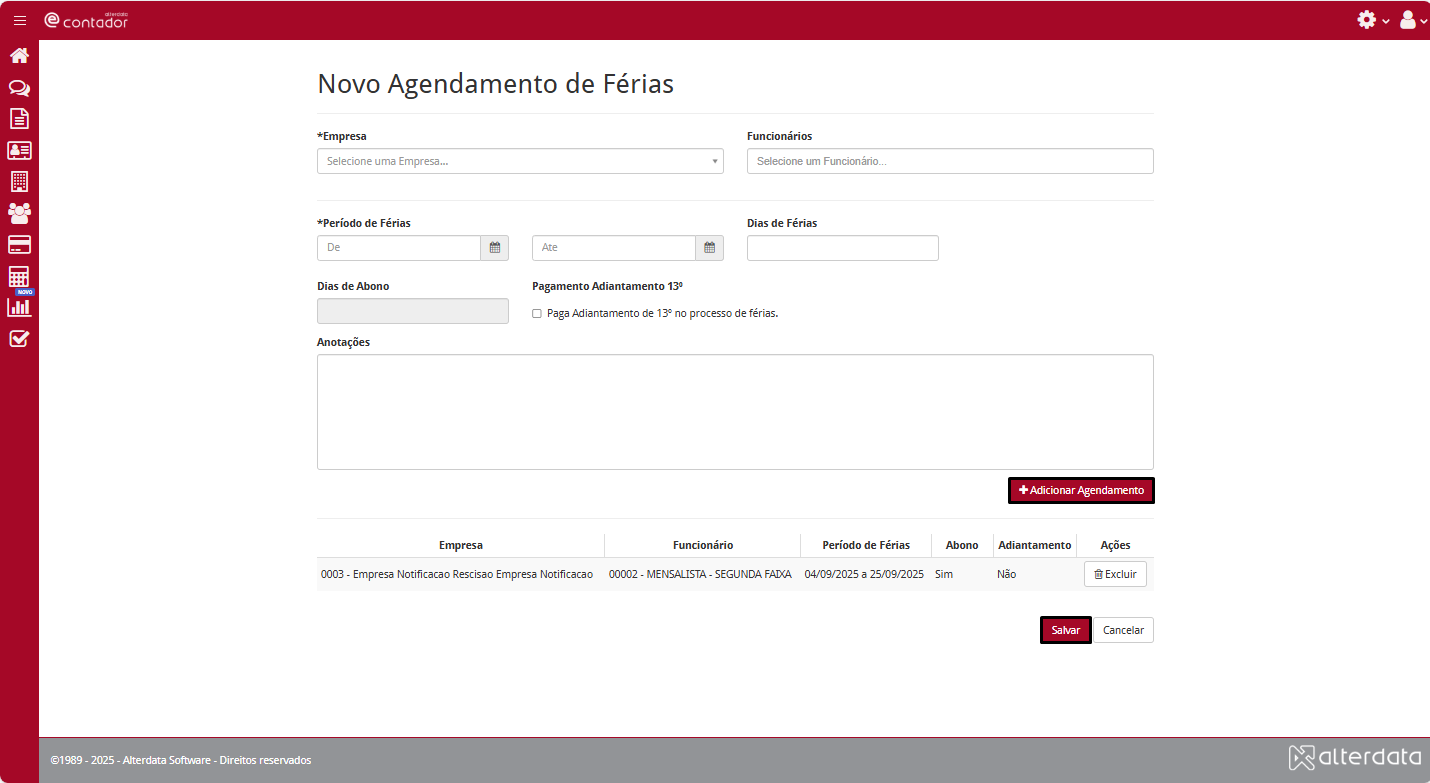Open the building companies sidebar icon
This screenshot has width=1430, height=783.
19,182
